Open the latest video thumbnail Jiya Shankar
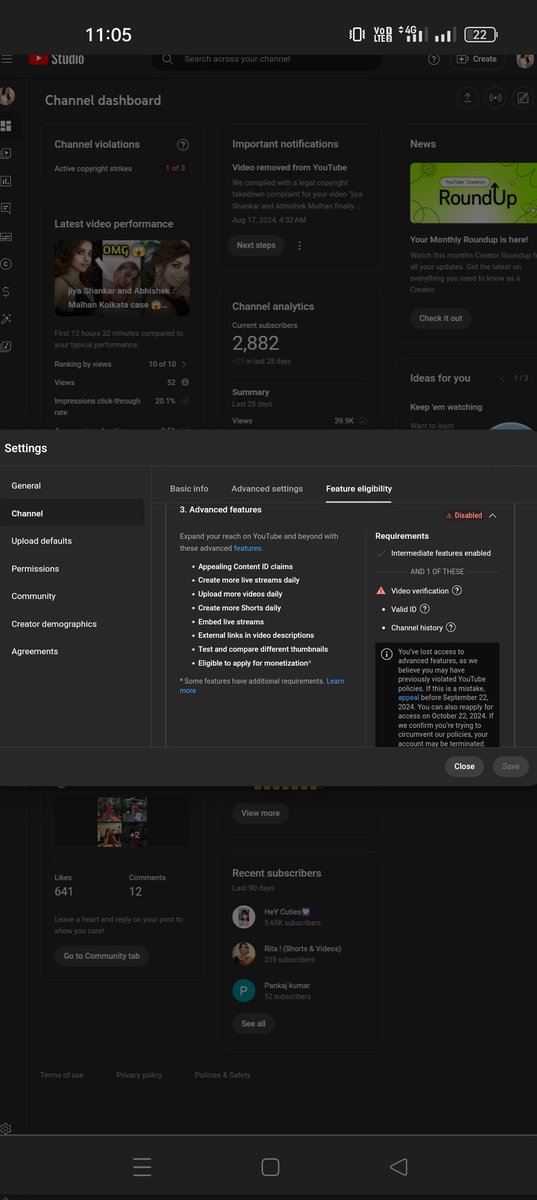 pyautogui.click(x=122, y=278)
